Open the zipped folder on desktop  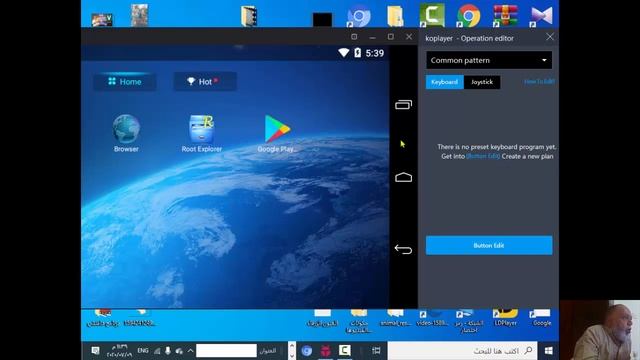(395, 16)
